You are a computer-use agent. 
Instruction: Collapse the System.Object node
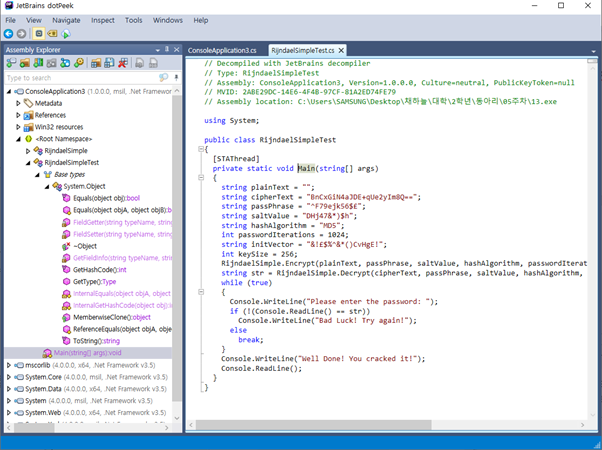click(x=47, y=187)
